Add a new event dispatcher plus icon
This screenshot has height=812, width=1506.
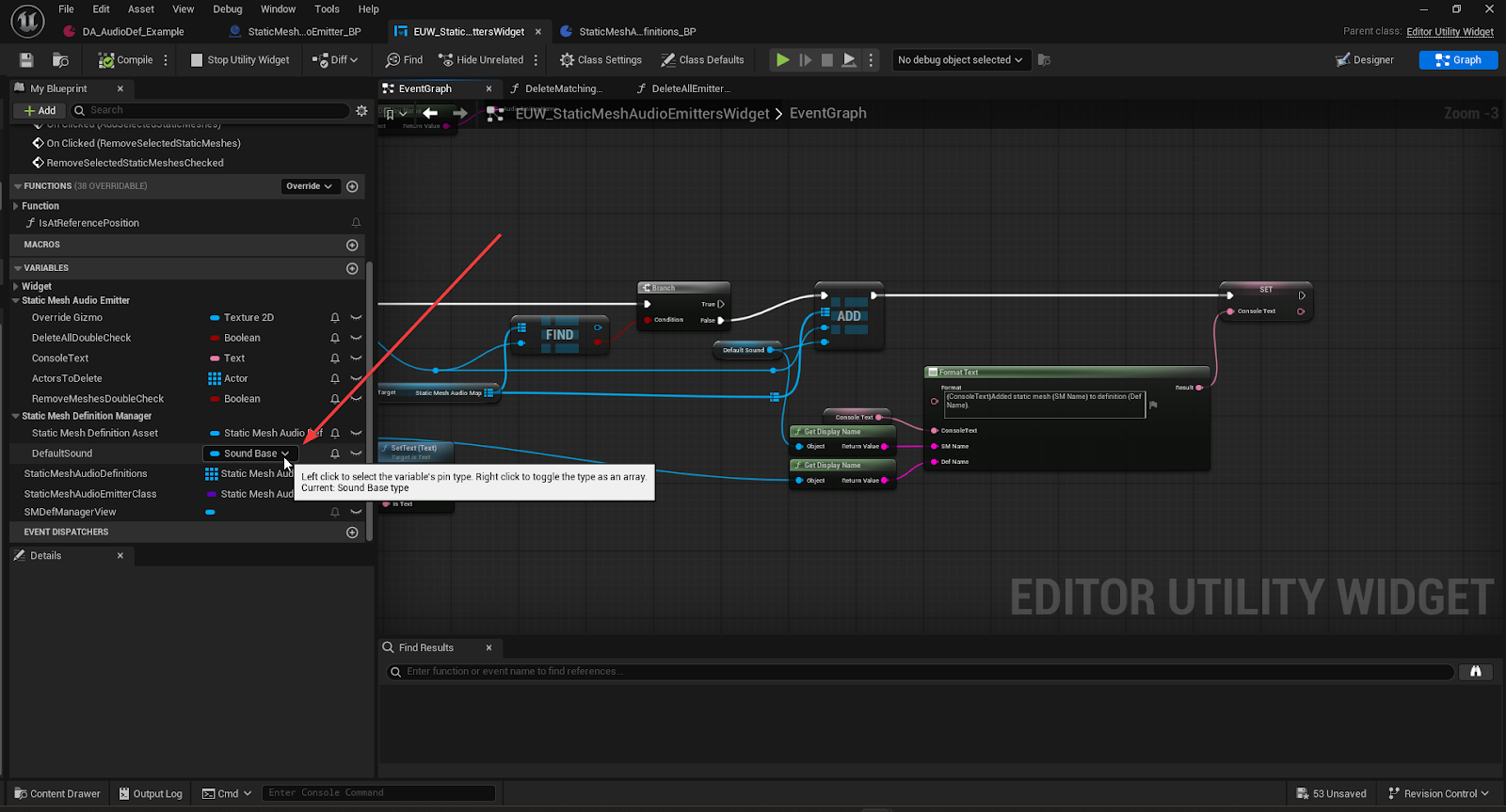pos(352,533)
